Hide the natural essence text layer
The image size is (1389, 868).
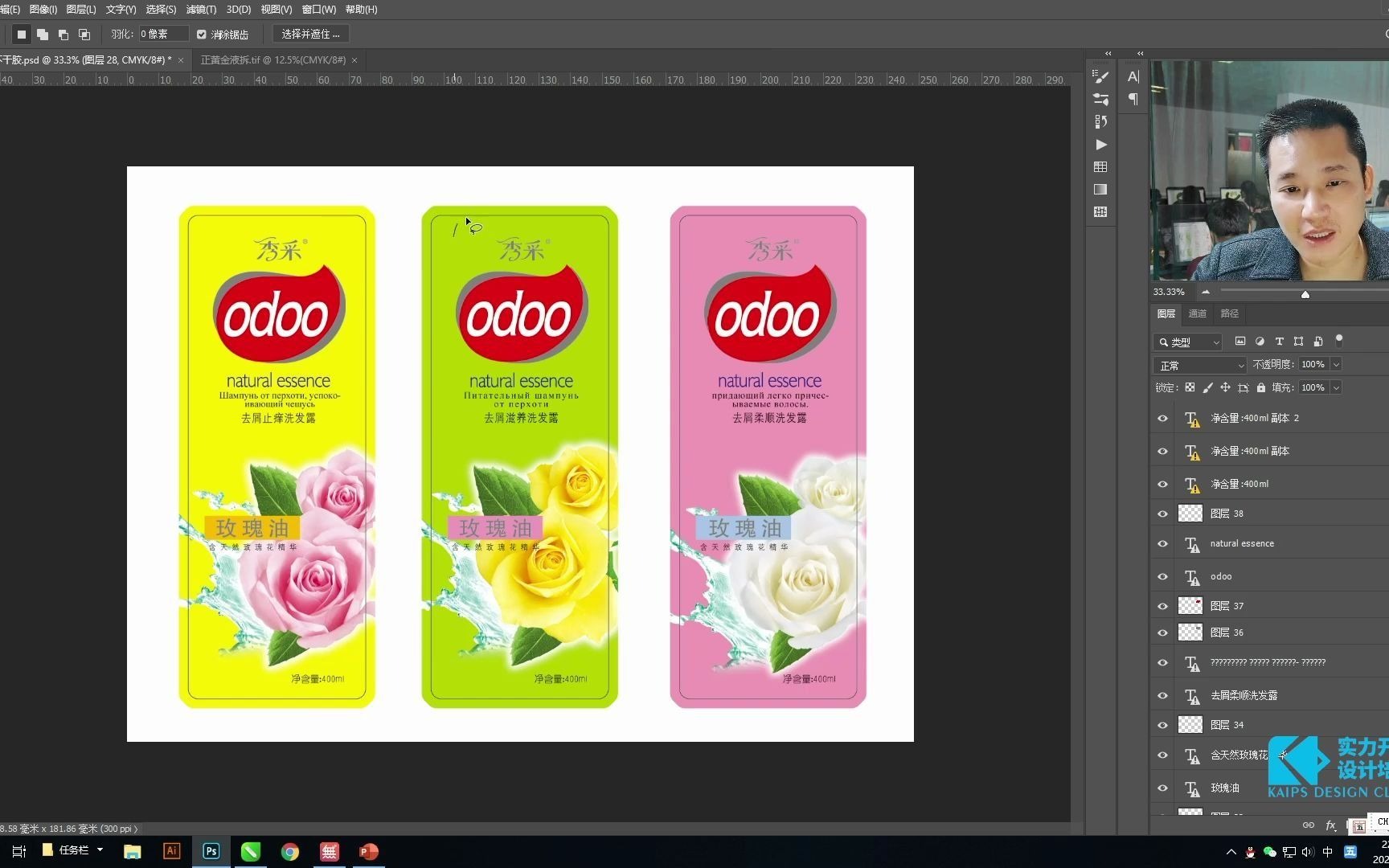[1162, 543]
